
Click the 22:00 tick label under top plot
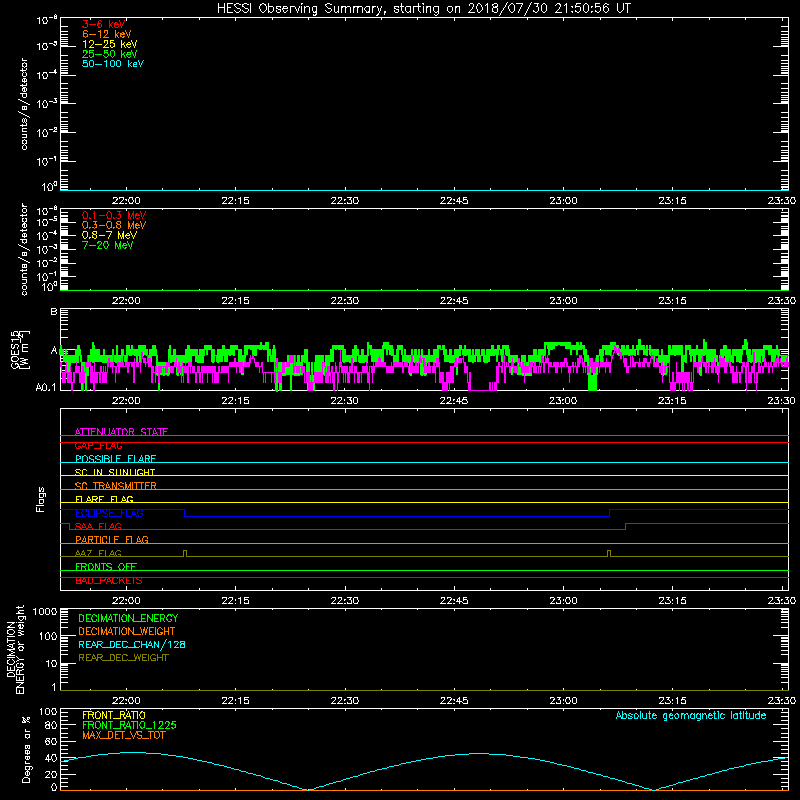(x=126, y=201)
